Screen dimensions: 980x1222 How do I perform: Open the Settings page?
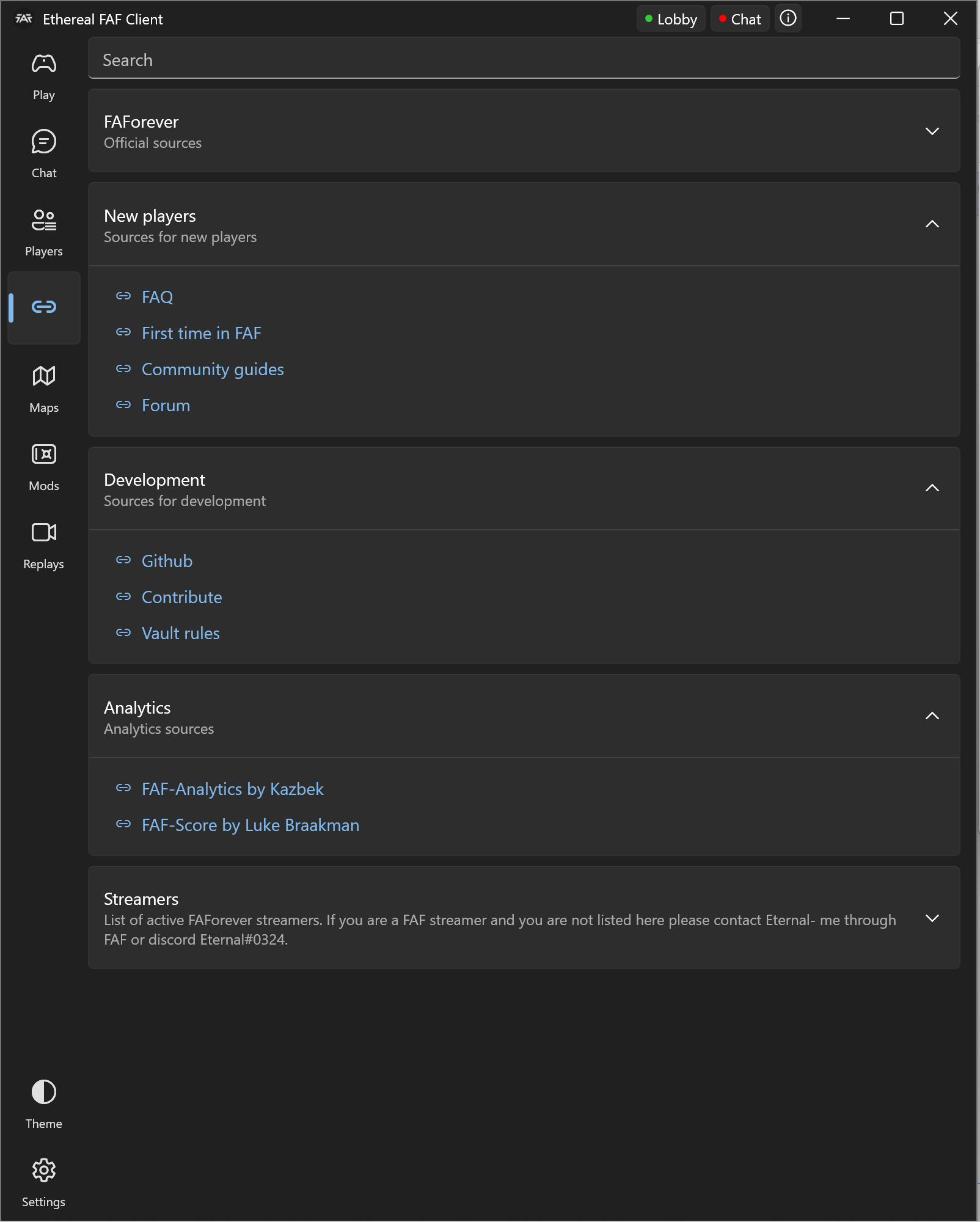tap(44, 1183)
